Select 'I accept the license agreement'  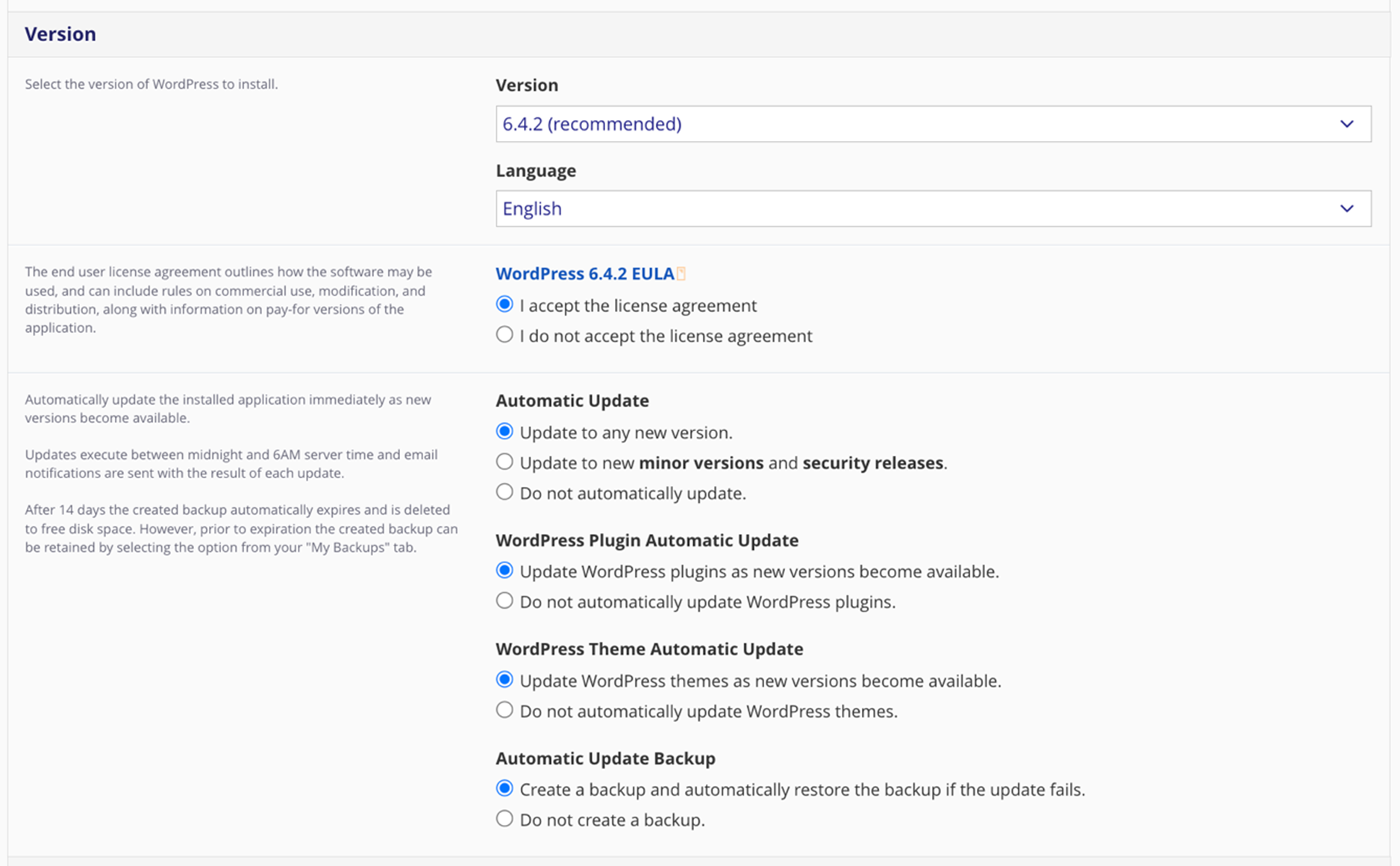504,304
